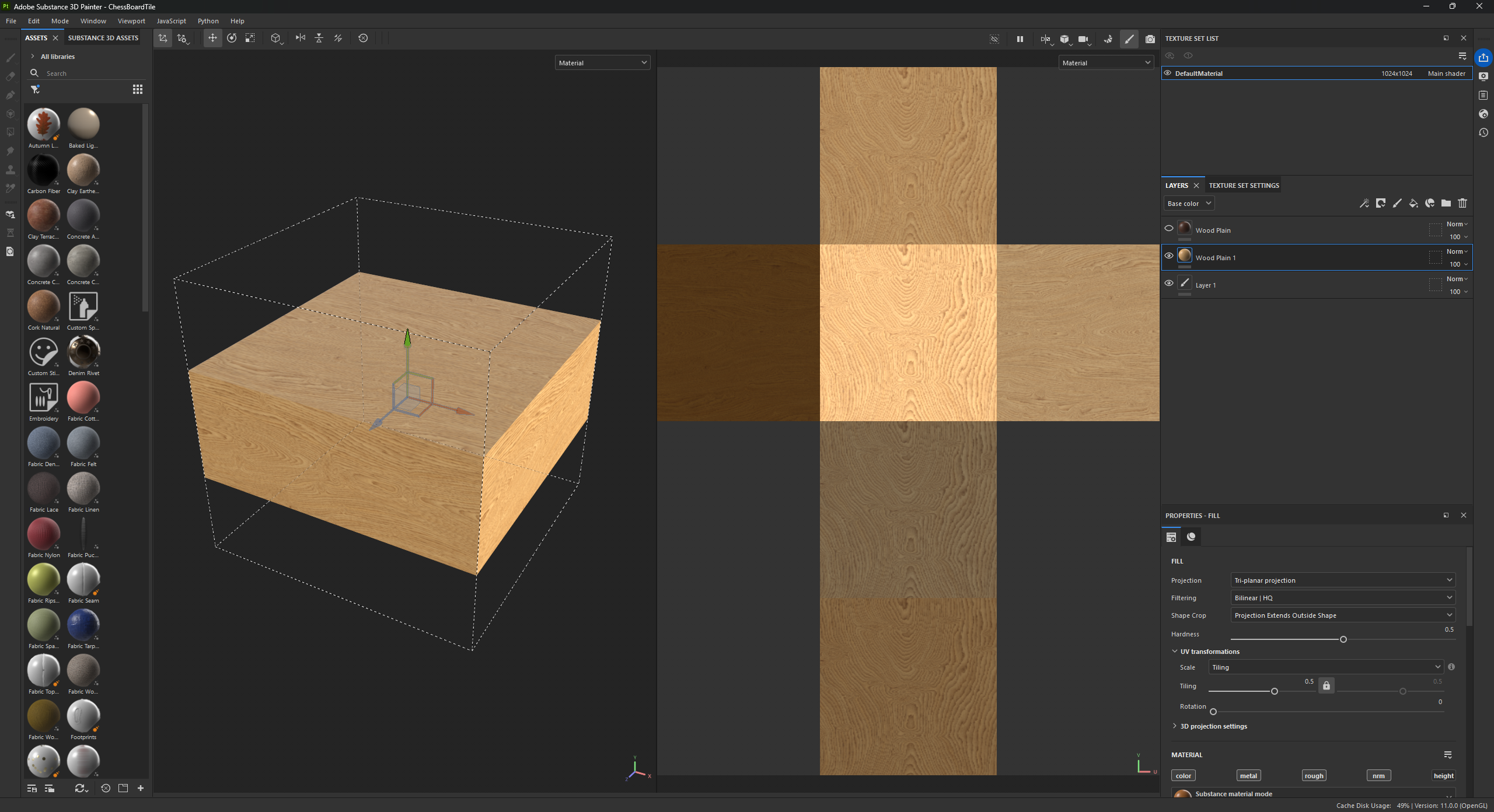Add a folder group in the Layers panel
The image size is (1494, 812).
1446,203
